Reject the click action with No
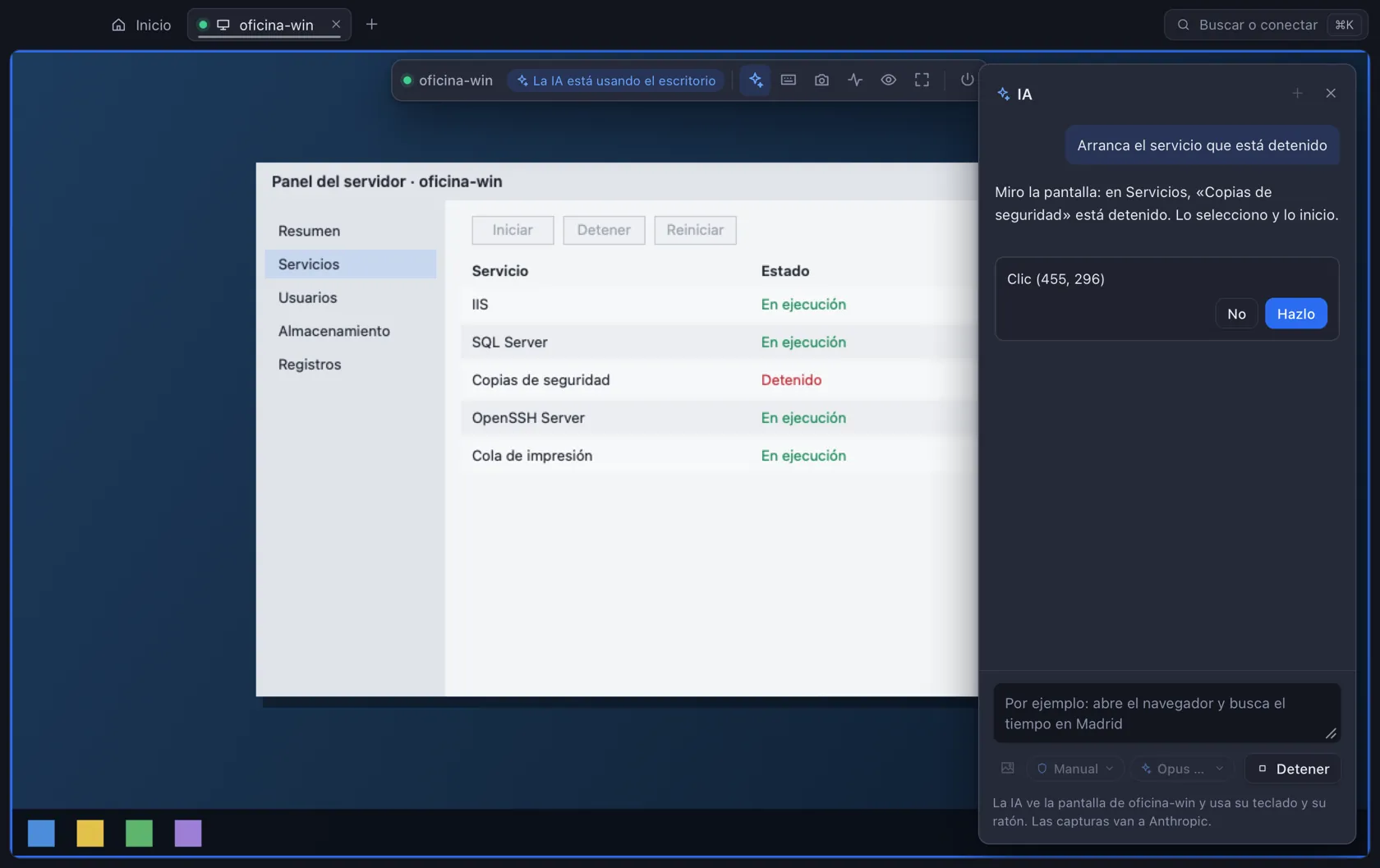 pyautogui.click(x=1236, y=314)
